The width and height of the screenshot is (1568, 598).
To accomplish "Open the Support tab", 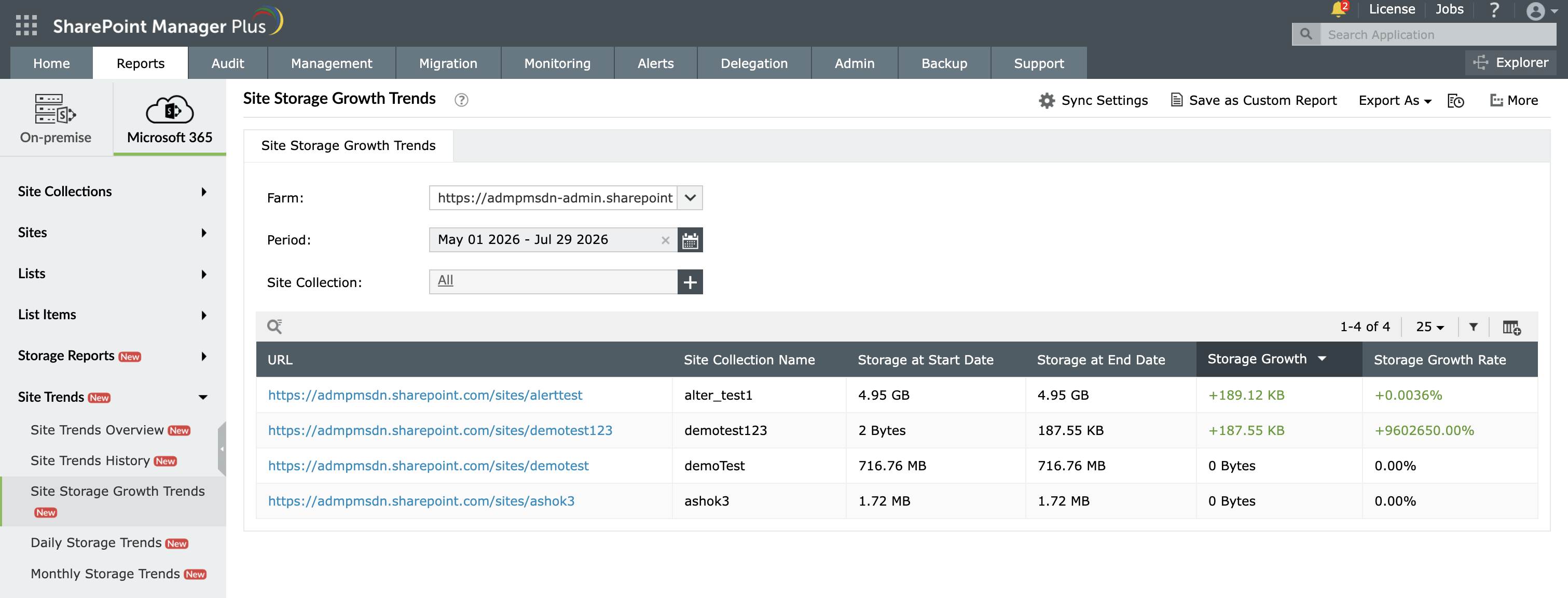I will 1039,63.
